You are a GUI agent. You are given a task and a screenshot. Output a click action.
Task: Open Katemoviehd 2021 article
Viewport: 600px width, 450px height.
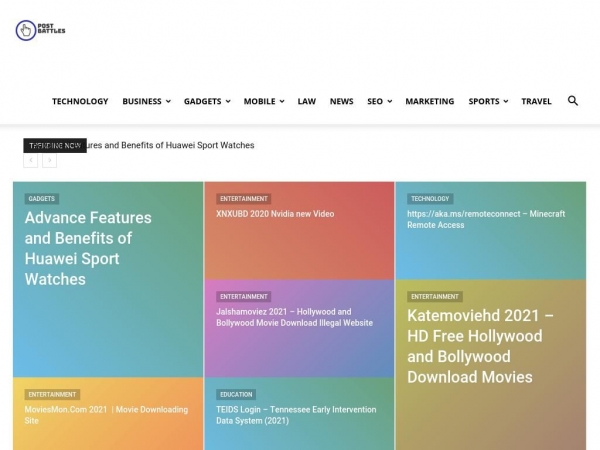[x=480, y=346]
